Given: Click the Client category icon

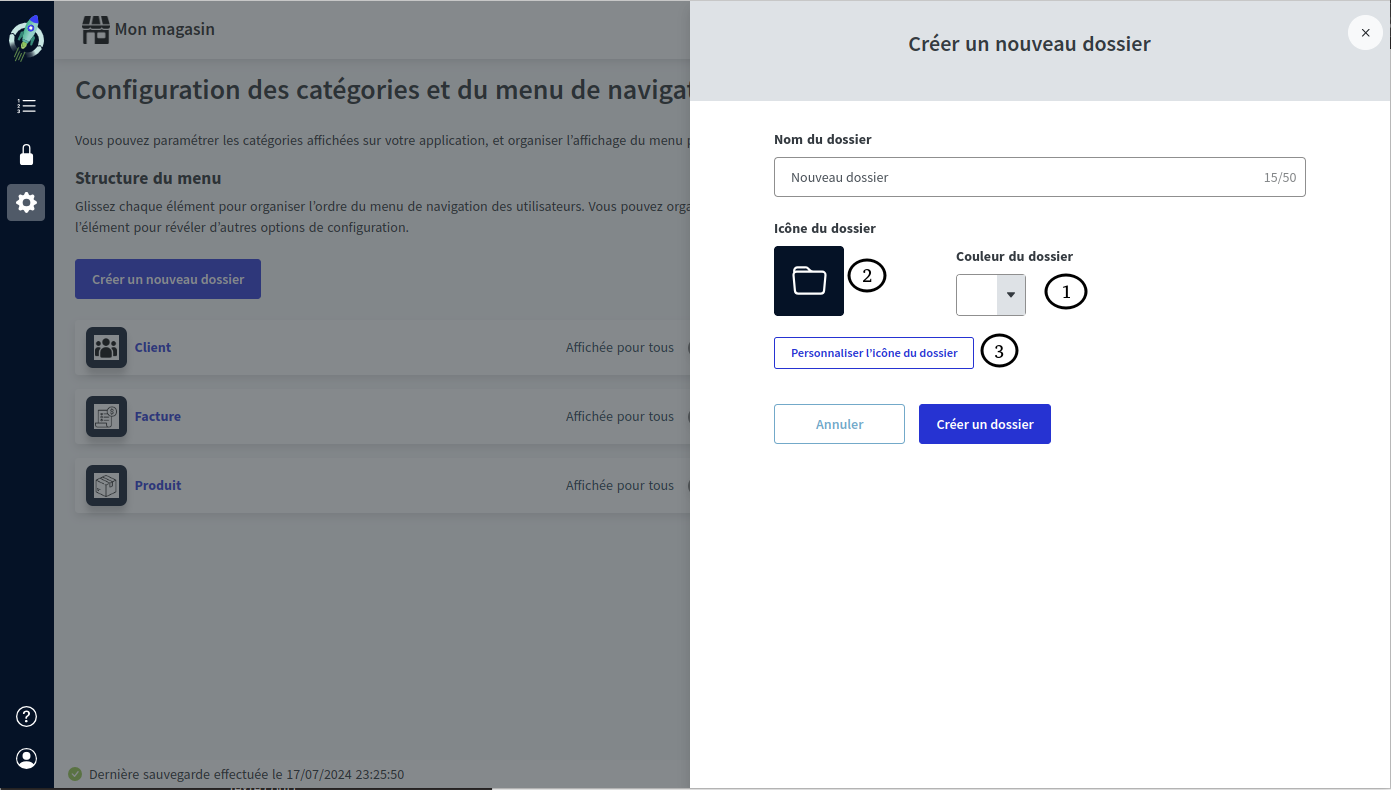Looking at the screenshot, I should [106, 348].
